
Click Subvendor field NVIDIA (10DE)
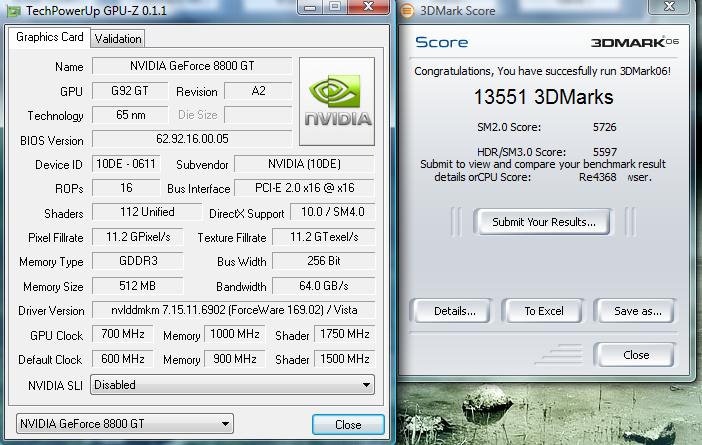pos(304,164)
